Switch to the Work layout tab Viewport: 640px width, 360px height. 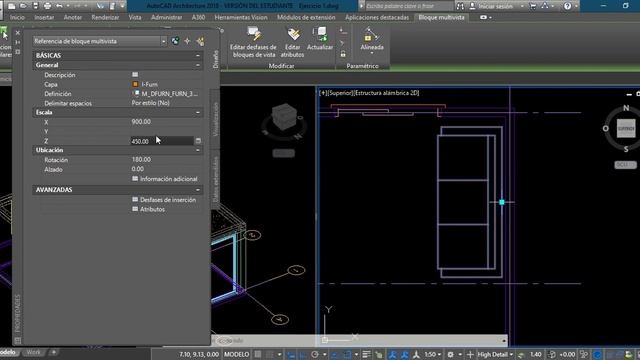click(x=33, y=352)
